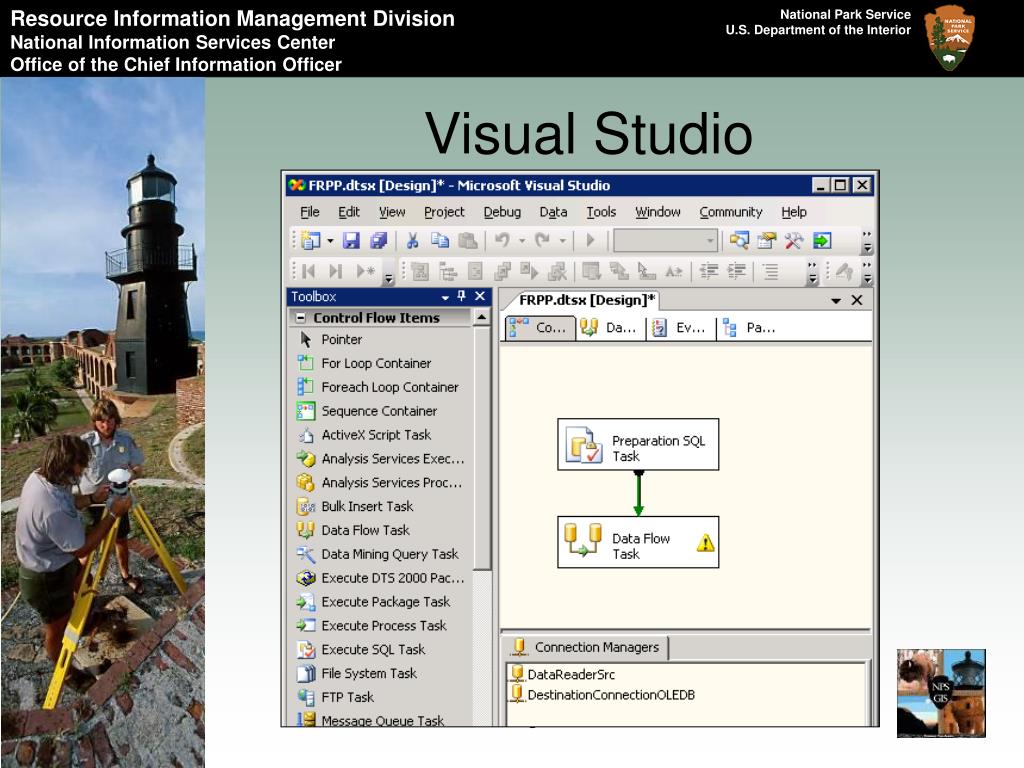Open the Redo history dropdown arrow

562,241
